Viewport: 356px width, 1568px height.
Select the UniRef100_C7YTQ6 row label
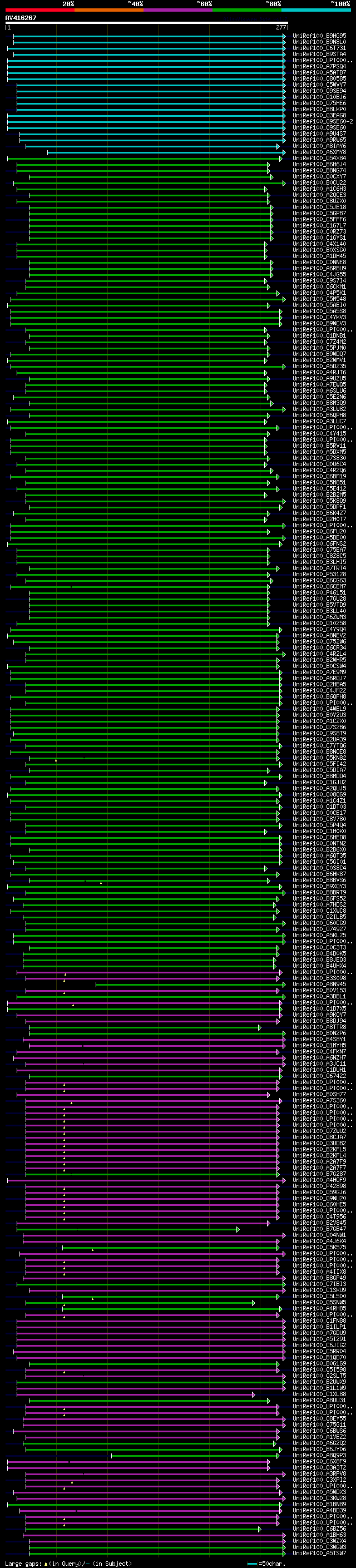pyautogui.click(x=319, y=746)
